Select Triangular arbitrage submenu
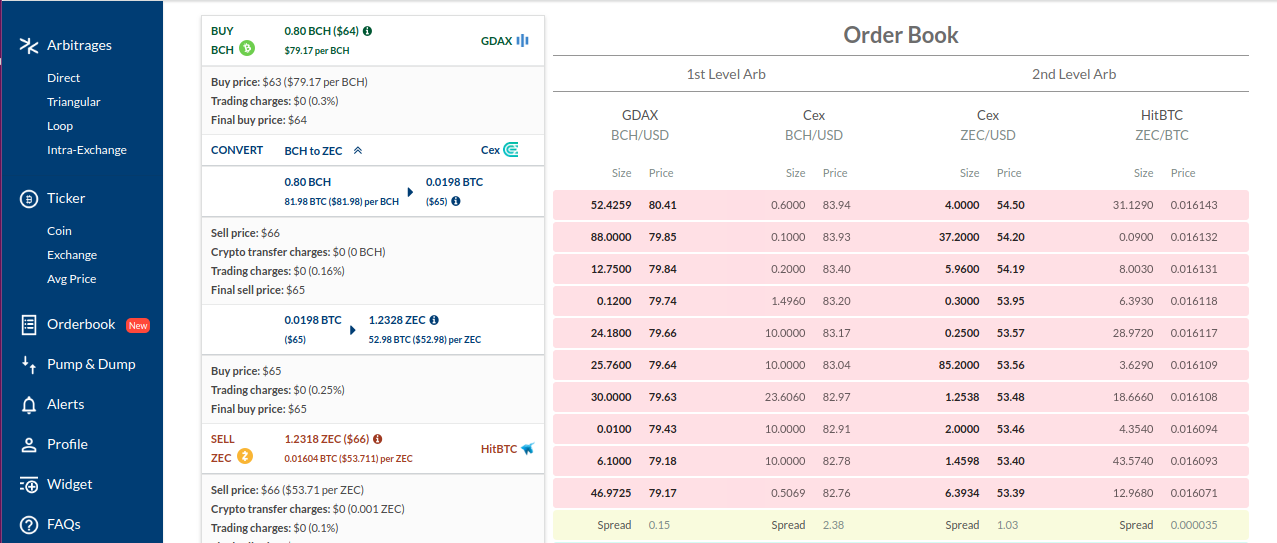The width and height of the screenshot is (1277, 543). pos(74,102)
